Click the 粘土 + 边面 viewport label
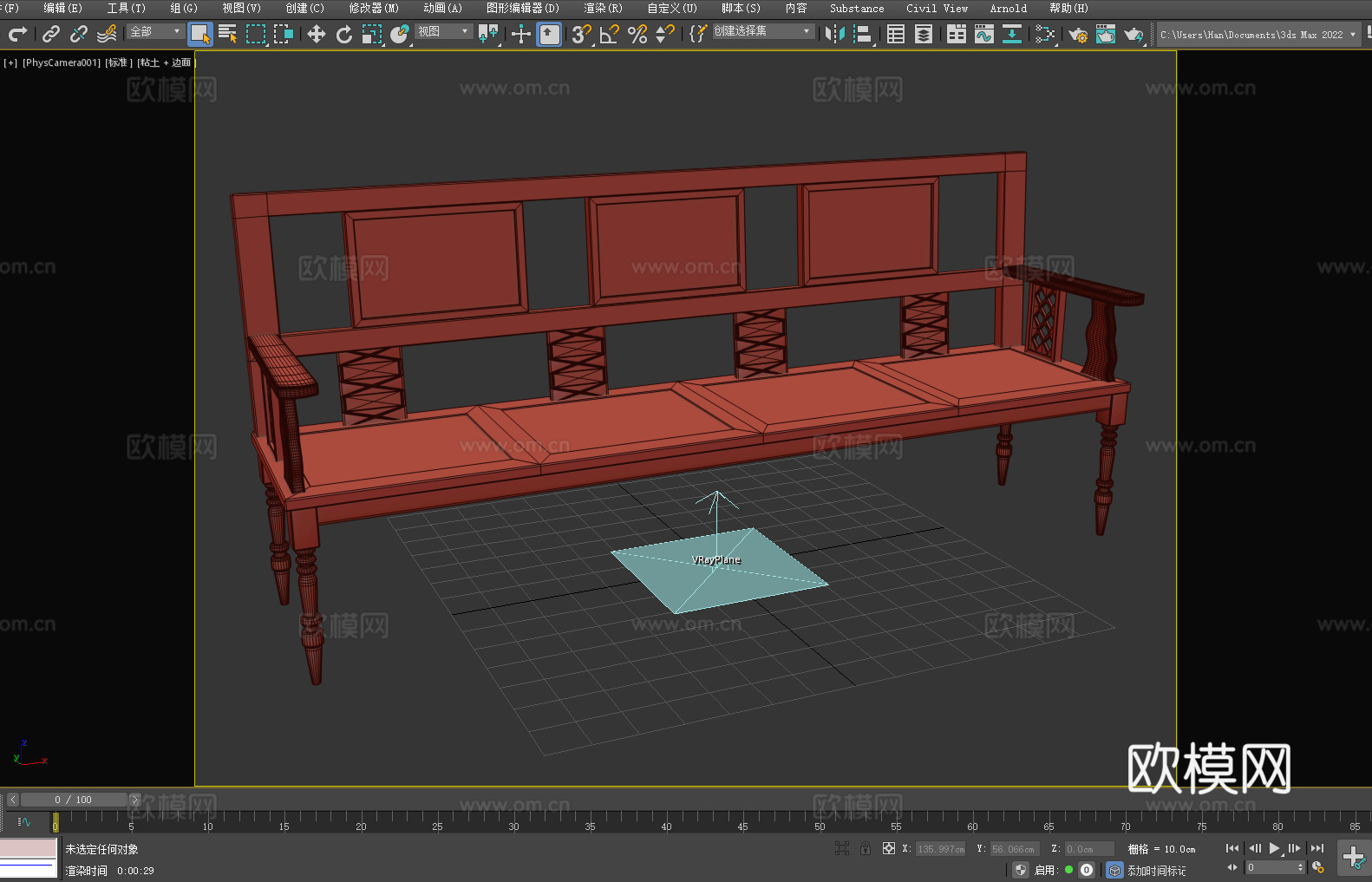The image size is (1372, 882). pyautogui.click(x=167, y=62)
